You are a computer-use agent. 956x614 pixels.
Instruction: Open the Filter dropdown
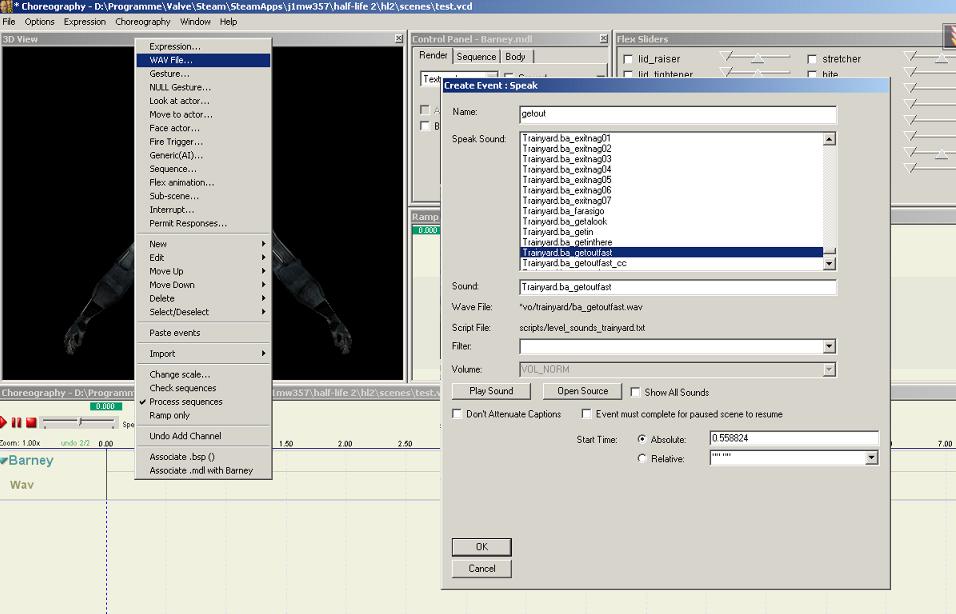click(829, 346)
